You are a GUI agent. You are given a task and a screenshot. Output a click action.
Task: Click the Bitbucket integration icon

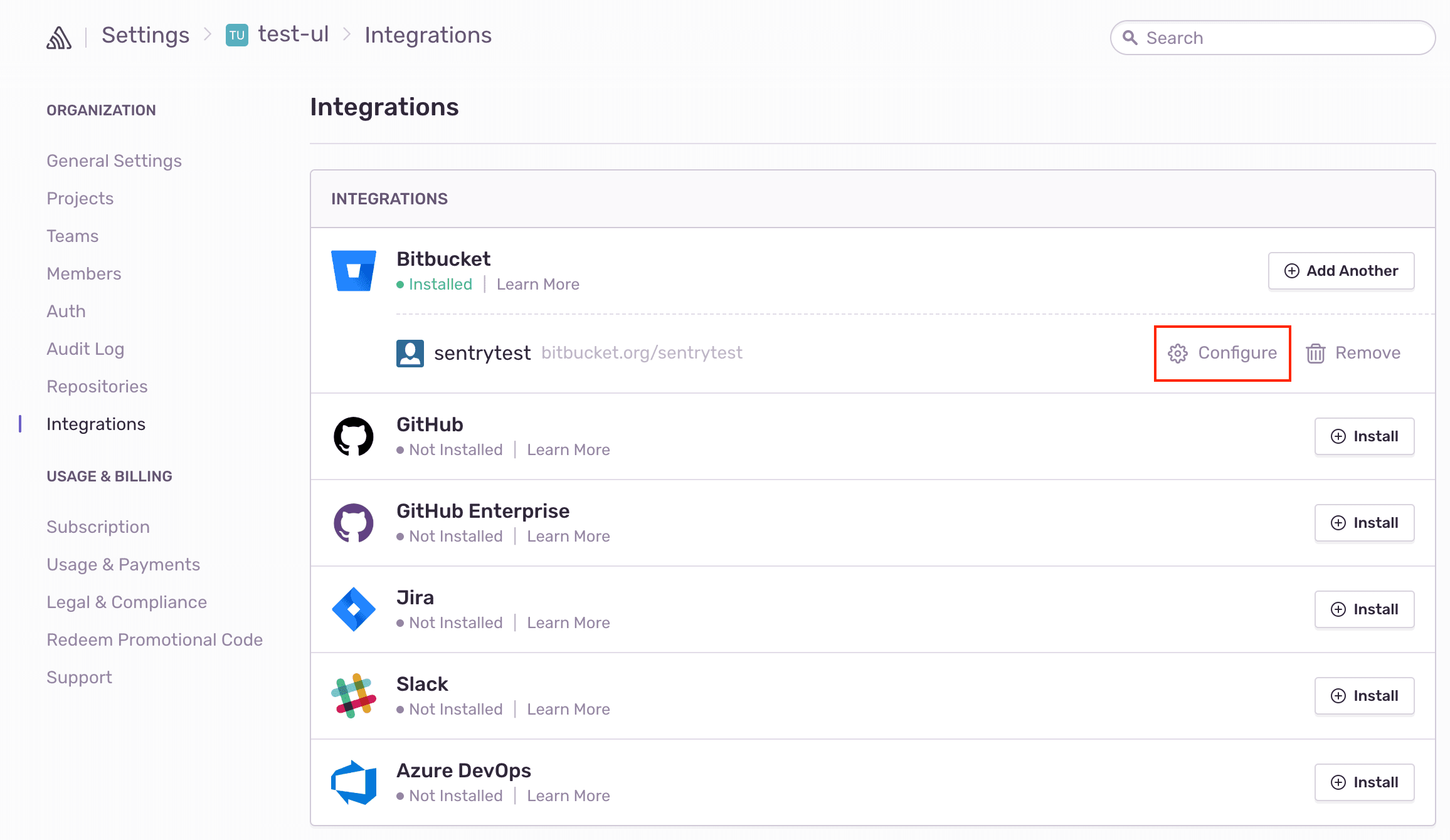pyautogui.click(x=353, y=271)
